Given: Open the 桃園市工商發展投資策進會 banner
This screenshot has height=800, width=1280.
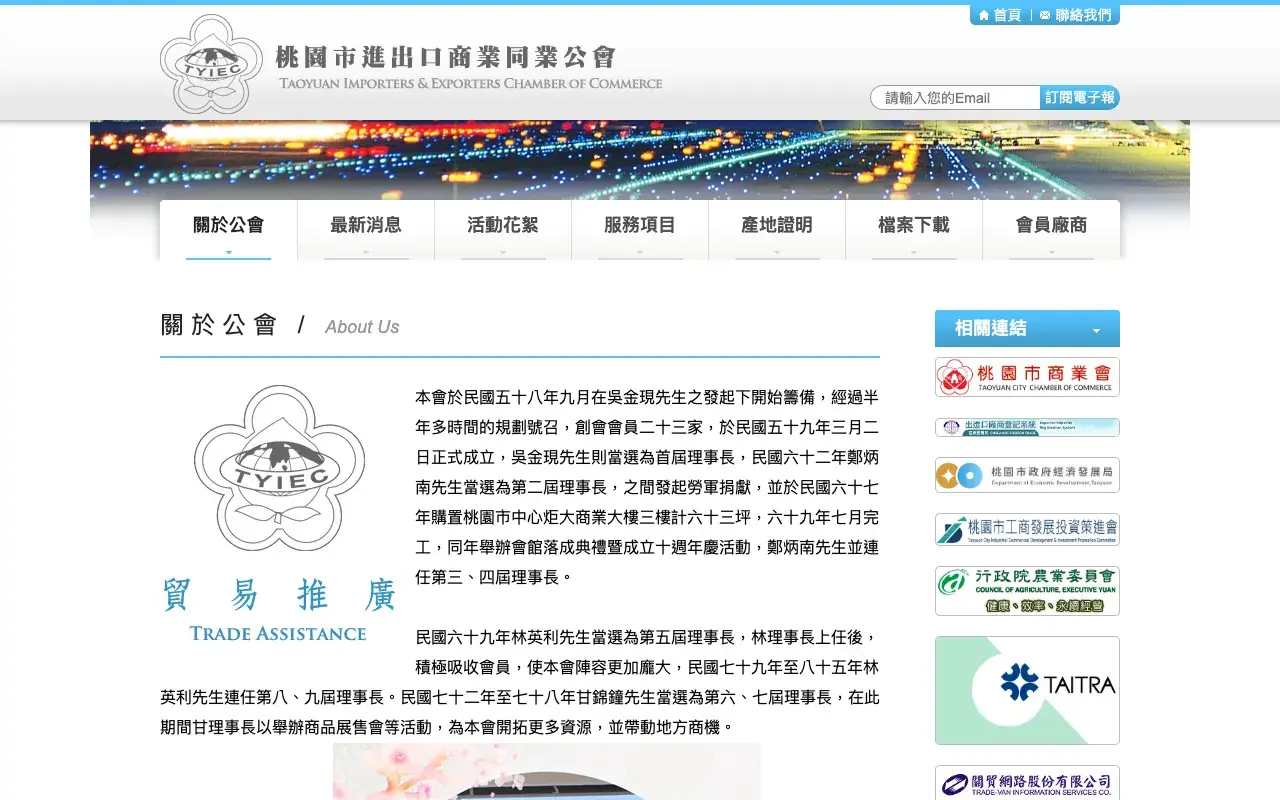Looking at the screenshot, I should 1027,529.
